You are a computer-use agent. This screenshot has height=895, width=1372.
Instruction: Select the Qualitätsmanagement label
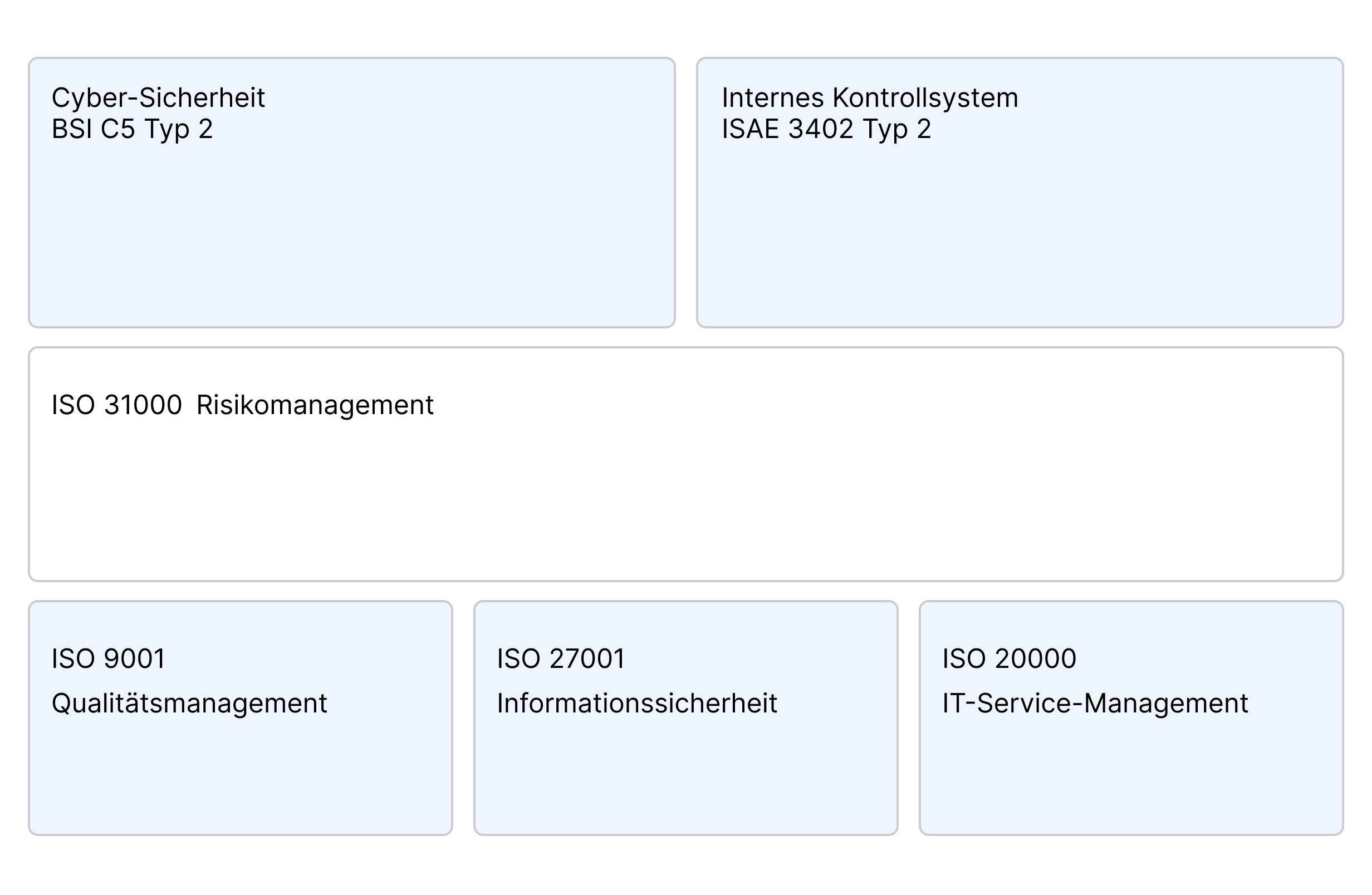click(189, 703)
